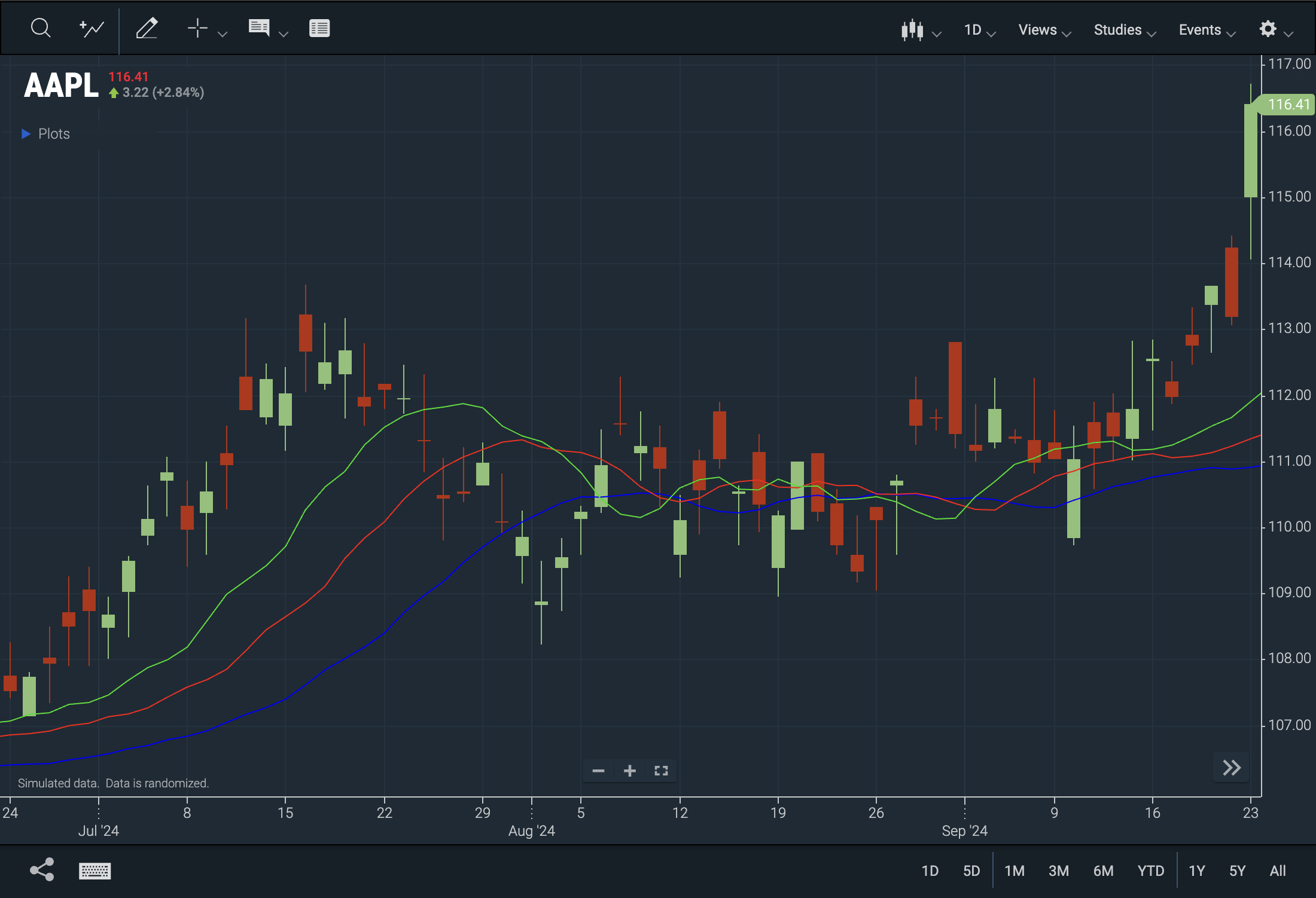Select the 5Y range button
This screenshot has height=898, width=1316.
[x=1237, y=871]
